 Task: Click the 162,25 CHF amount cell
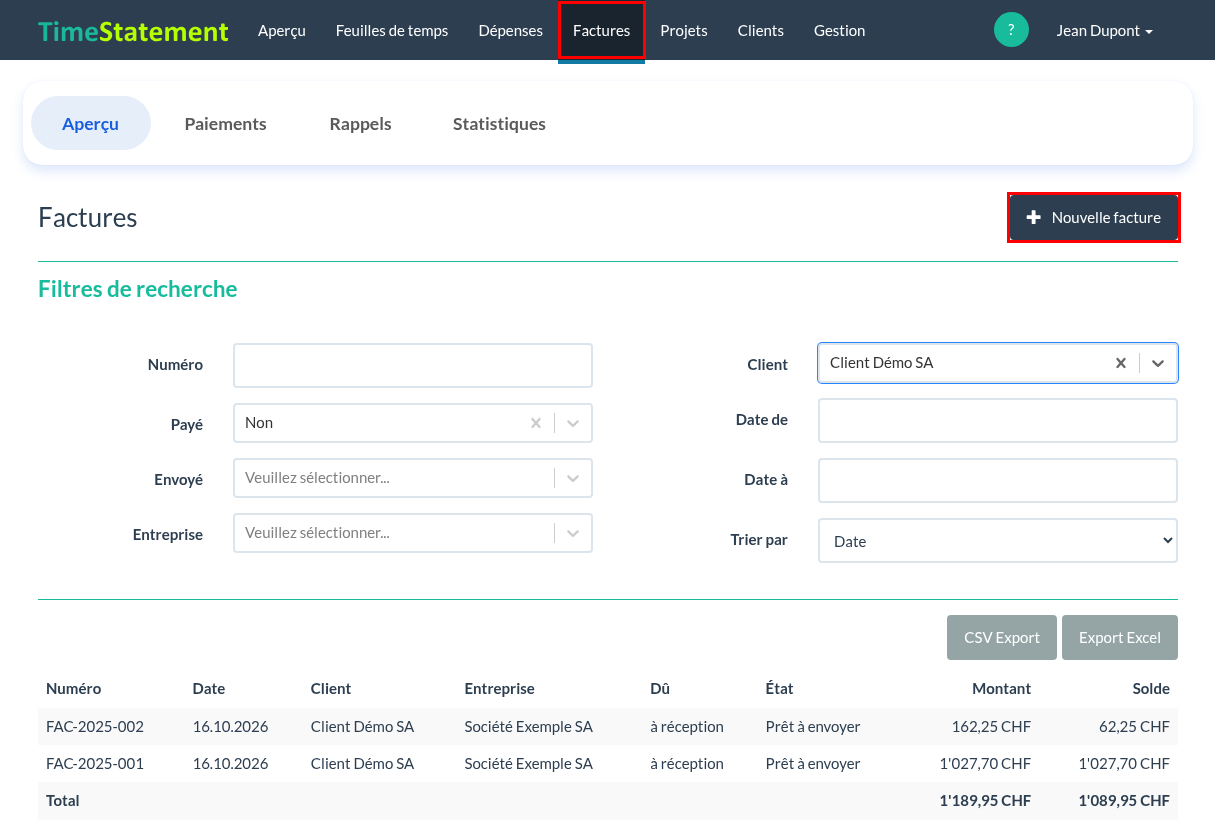point(991,727)
